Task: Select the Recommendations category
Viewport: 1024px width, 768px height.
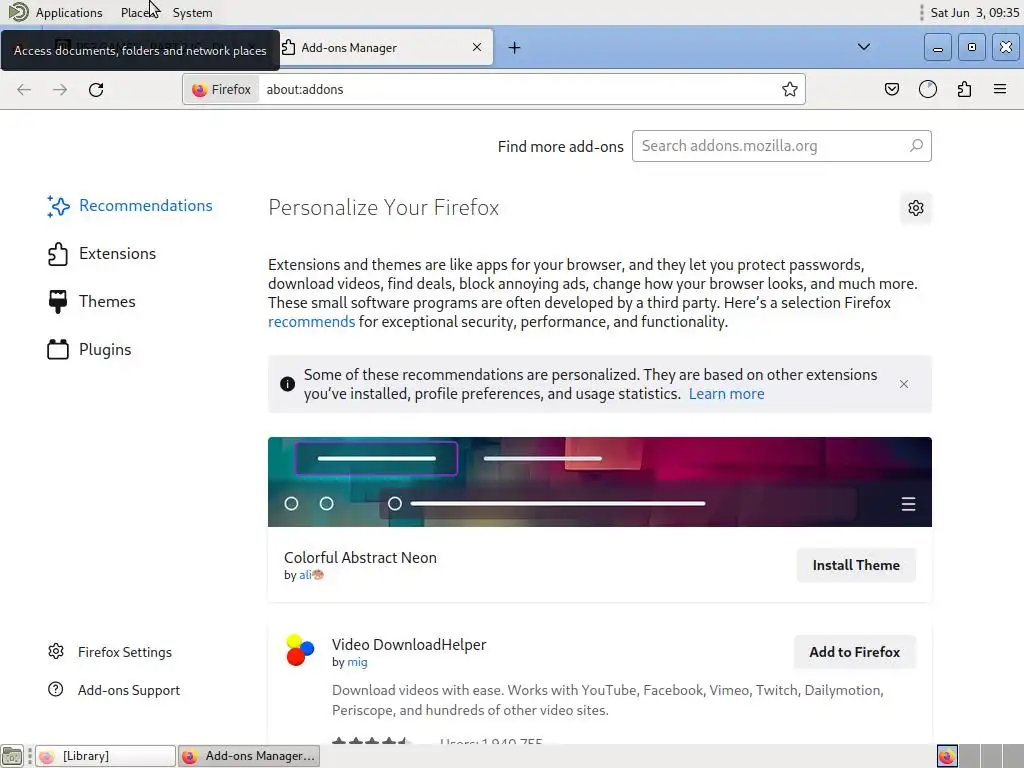Action: 131,206
